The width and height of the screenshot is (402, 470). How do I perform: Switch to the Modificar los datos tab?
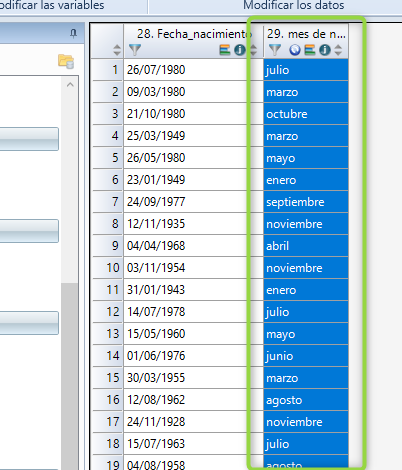click(x=293, y=5)
